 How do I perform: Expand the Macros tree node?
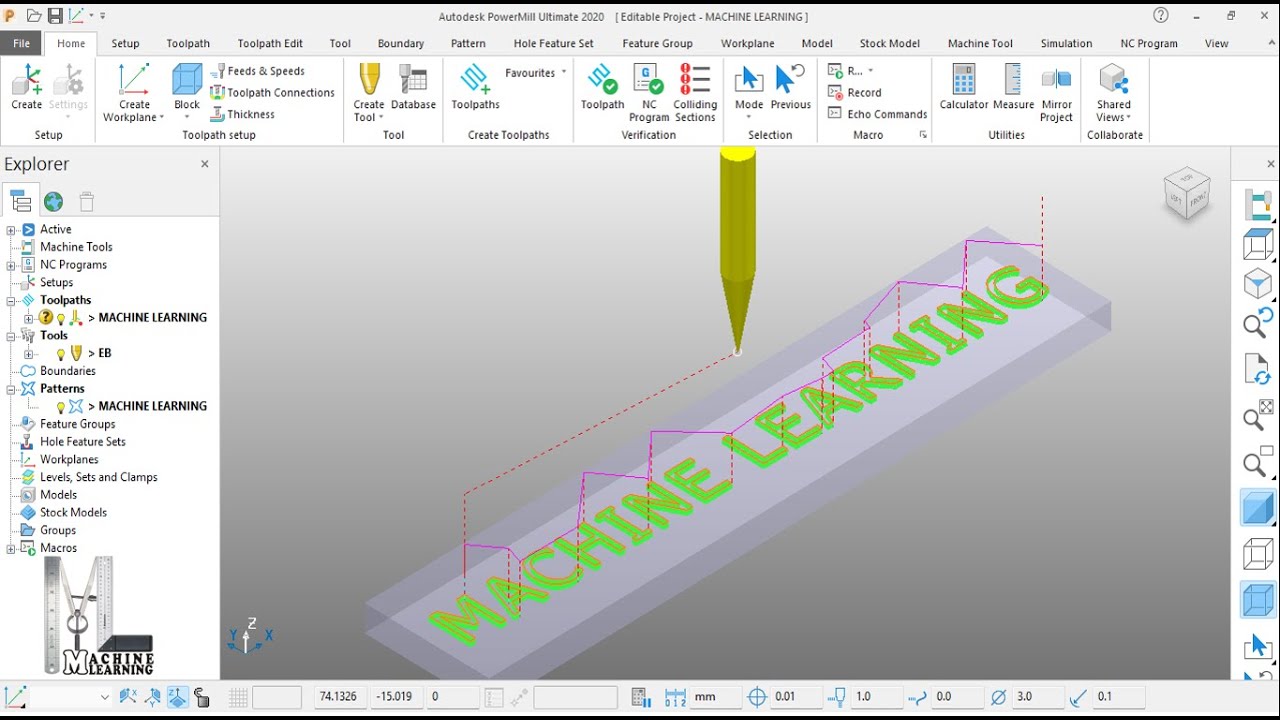[x=11, y=548]
